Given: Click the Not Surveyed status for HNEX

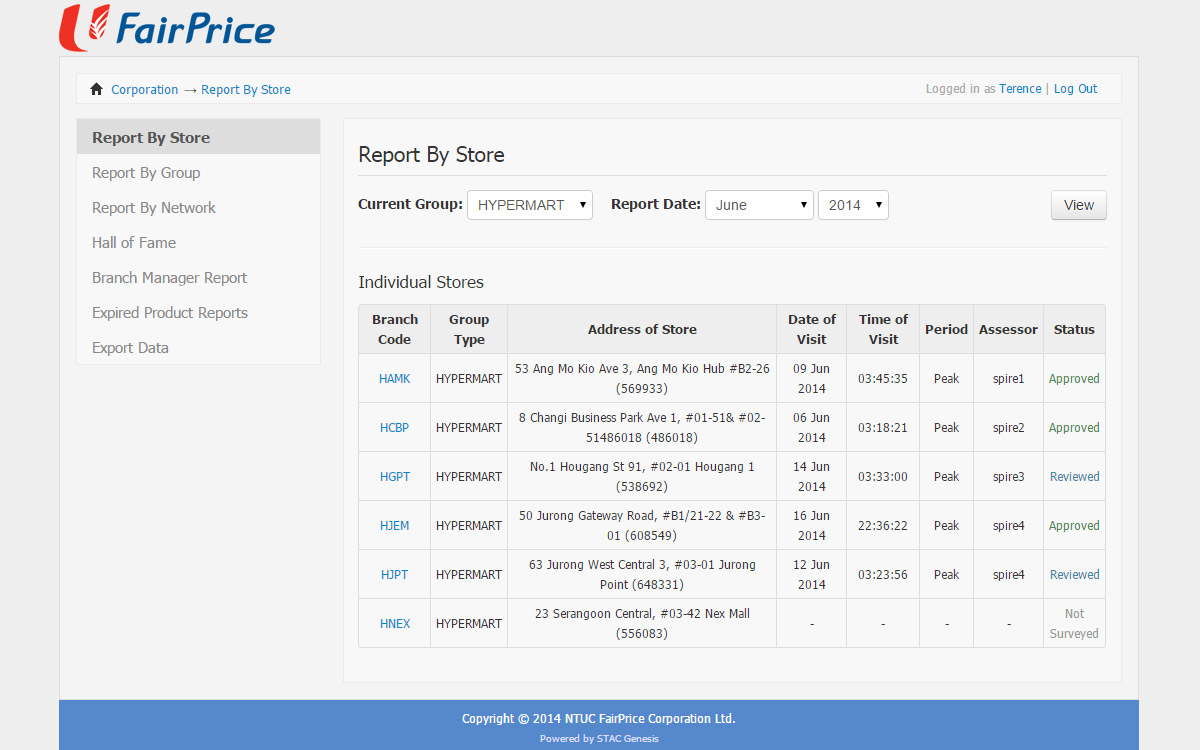Looking at the screenshot, I should pos(1074,623).
